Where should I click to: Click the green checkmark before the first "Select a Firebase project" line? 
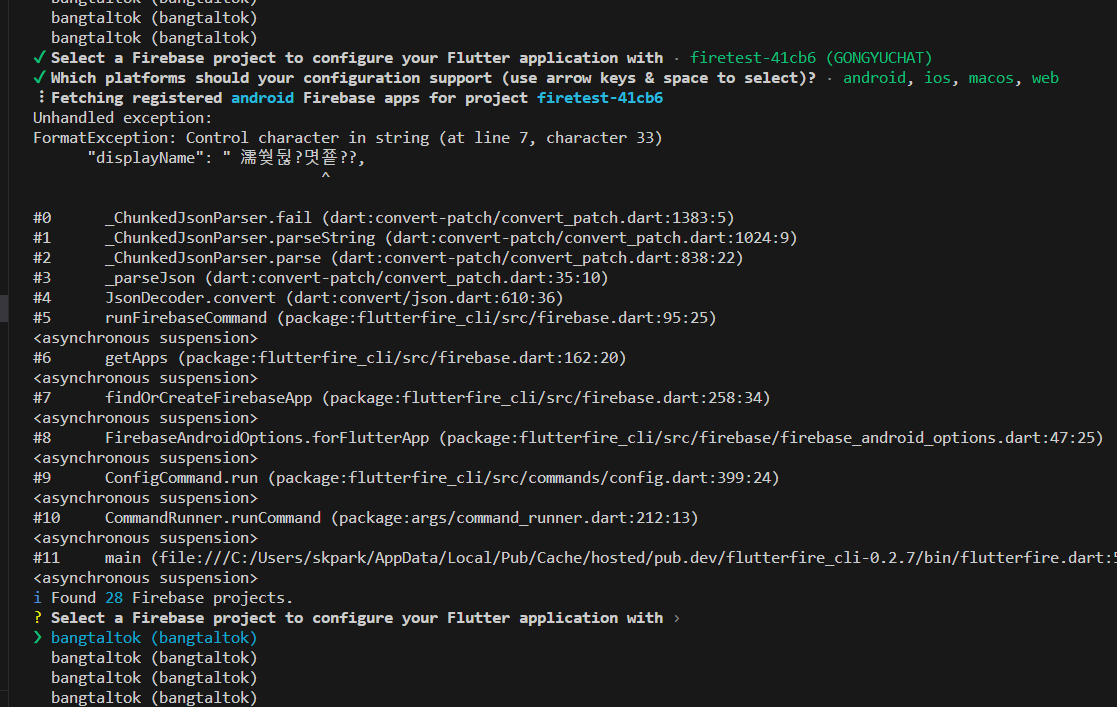point(39,58)
